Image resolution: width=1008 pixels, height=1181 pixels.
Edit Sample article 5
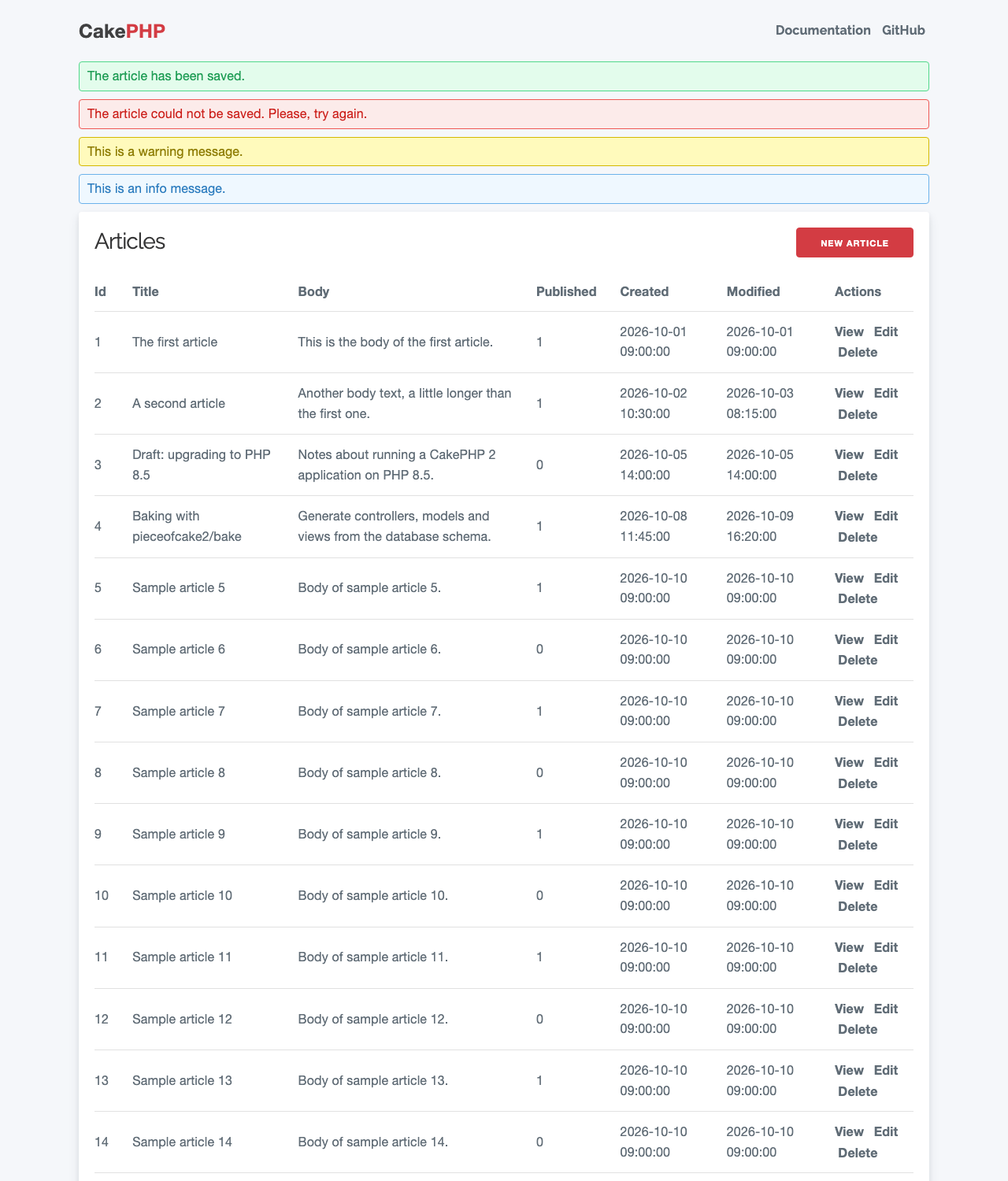(886, 578)
